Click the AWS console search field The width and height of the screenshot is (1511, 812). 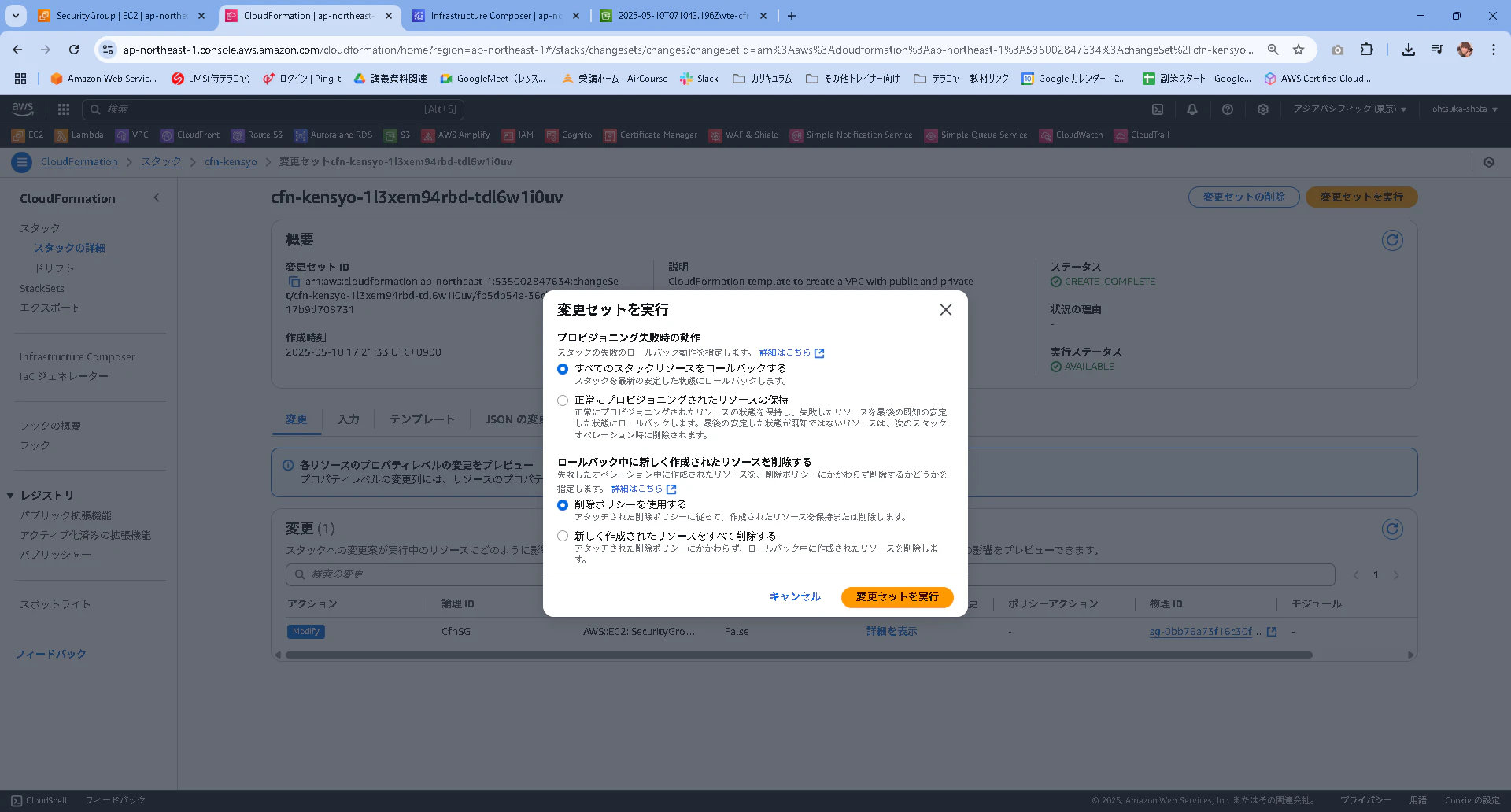point(273,109)
